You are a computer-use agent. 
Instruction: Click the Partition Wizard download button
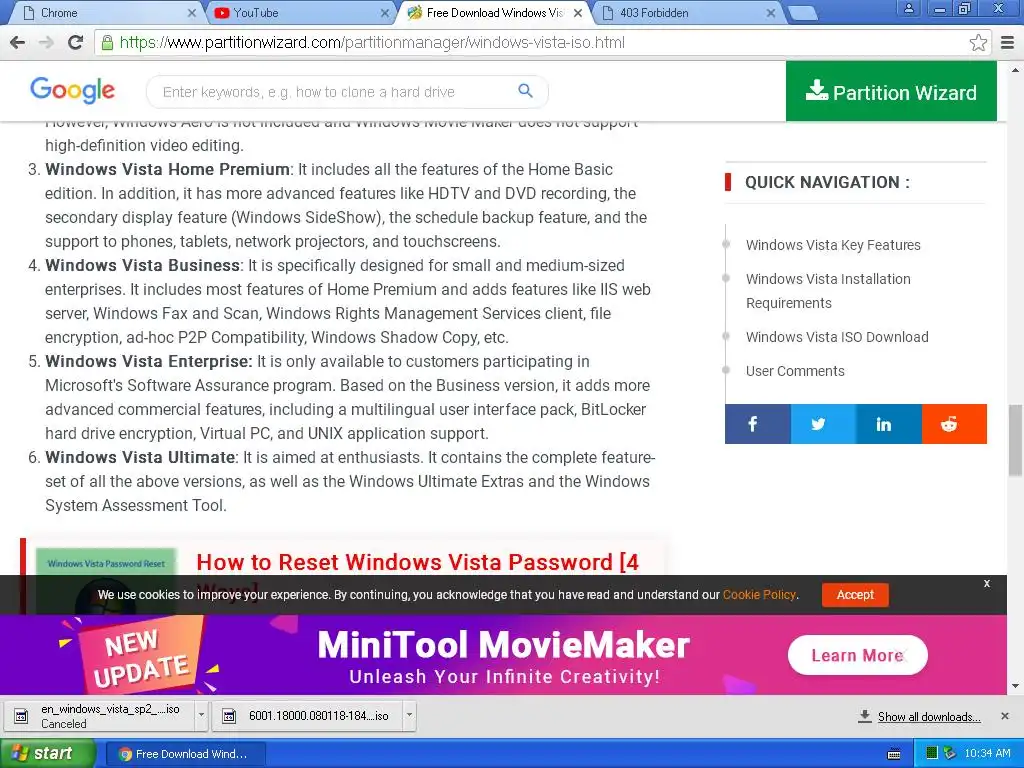[891, 91]
